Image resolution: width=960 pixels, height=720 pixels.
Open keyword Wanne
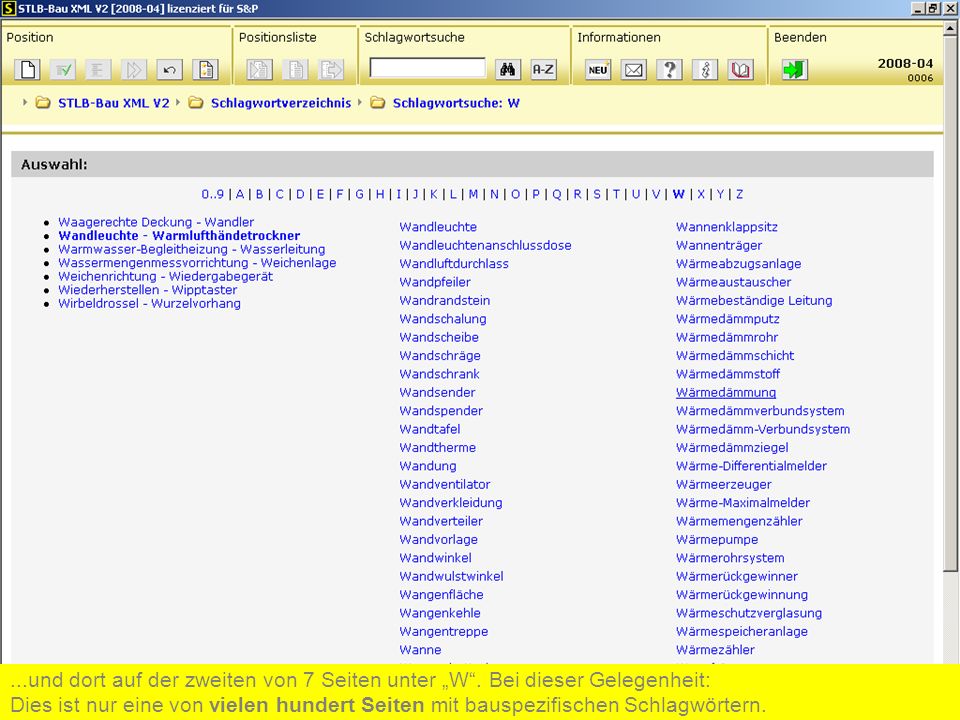click(x=421, y=650)
